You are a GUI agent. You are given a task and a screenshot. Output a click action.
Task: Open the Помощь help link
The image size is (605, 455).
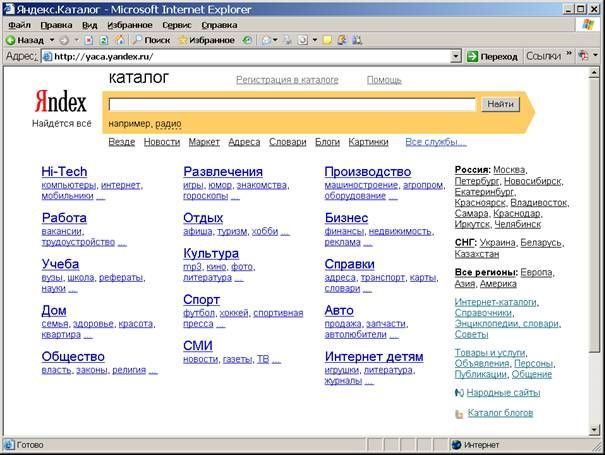[x=384, y=80]
